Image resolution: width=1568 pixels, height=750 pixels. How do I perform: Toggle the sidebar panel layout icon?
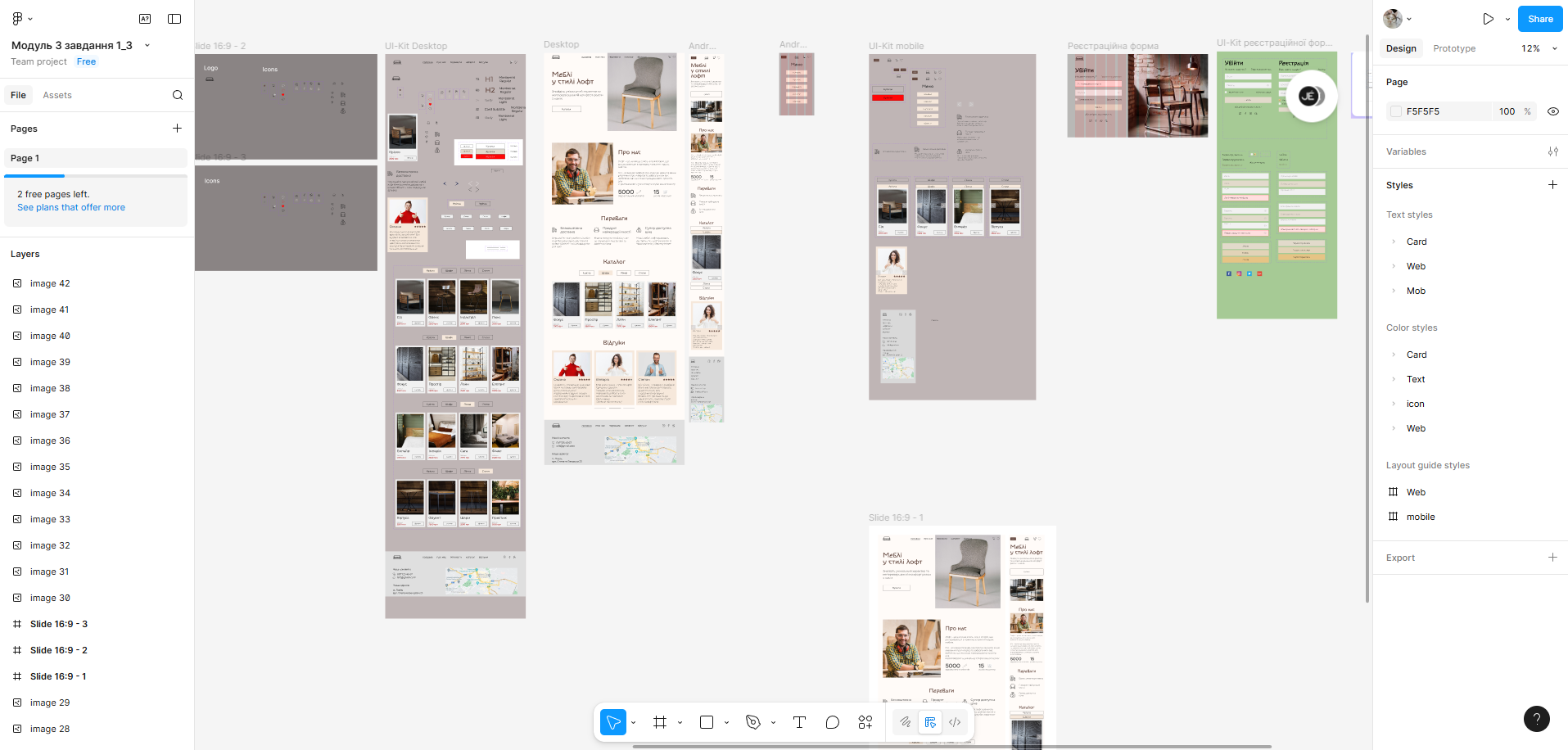(x=174, y=19)
